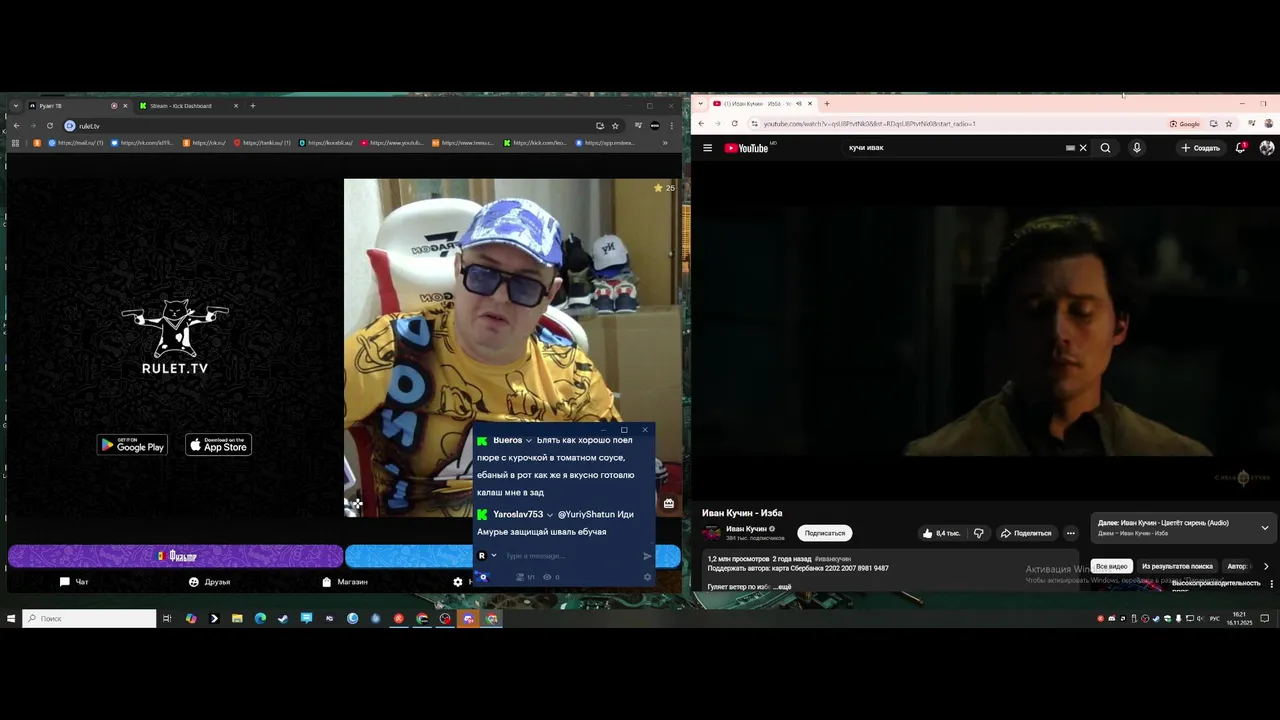Screen dimensions: 1280x720
Task: Like the Иван Кучин - Изба video
Action: [941, 533]
